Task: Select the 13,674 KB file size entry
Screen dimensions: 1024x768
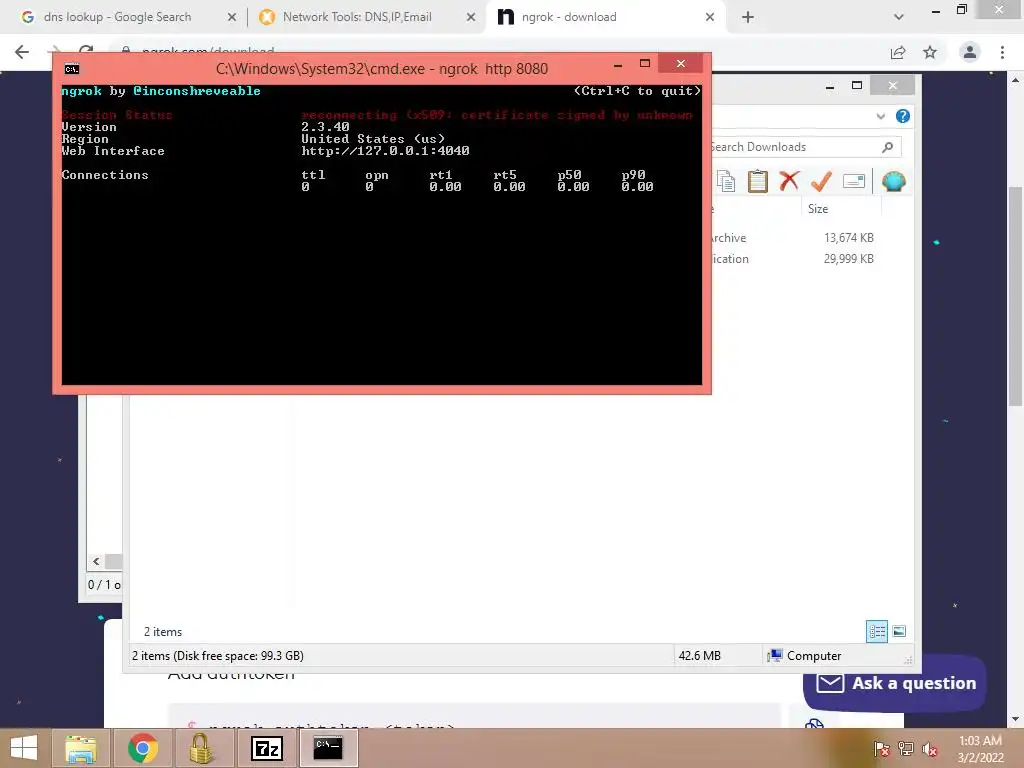Action: 848,238
